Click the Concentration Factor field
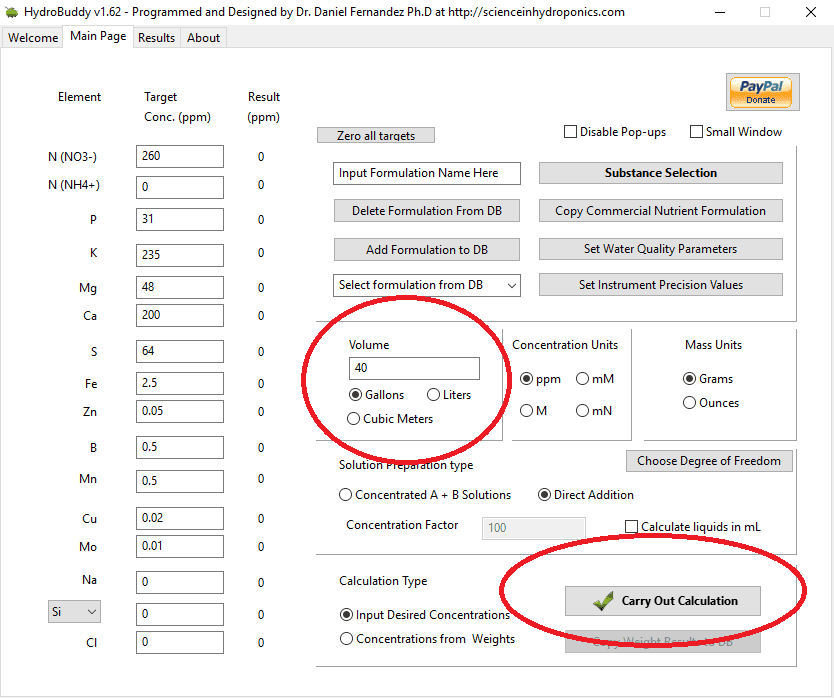 (533, 528)
